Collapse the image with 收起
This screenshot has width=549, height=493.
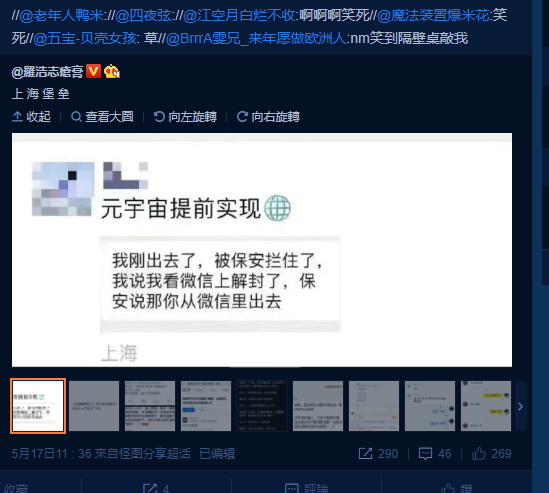[32, 117]
